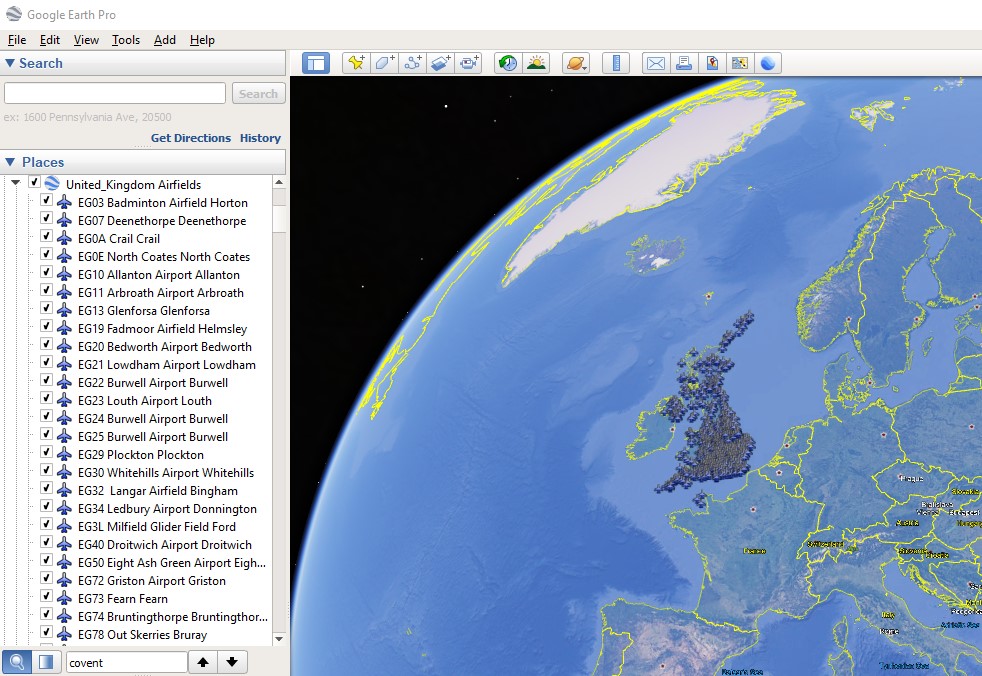Disable the EG29 Plockton Plockton placemark

click(x=46, y=454)
